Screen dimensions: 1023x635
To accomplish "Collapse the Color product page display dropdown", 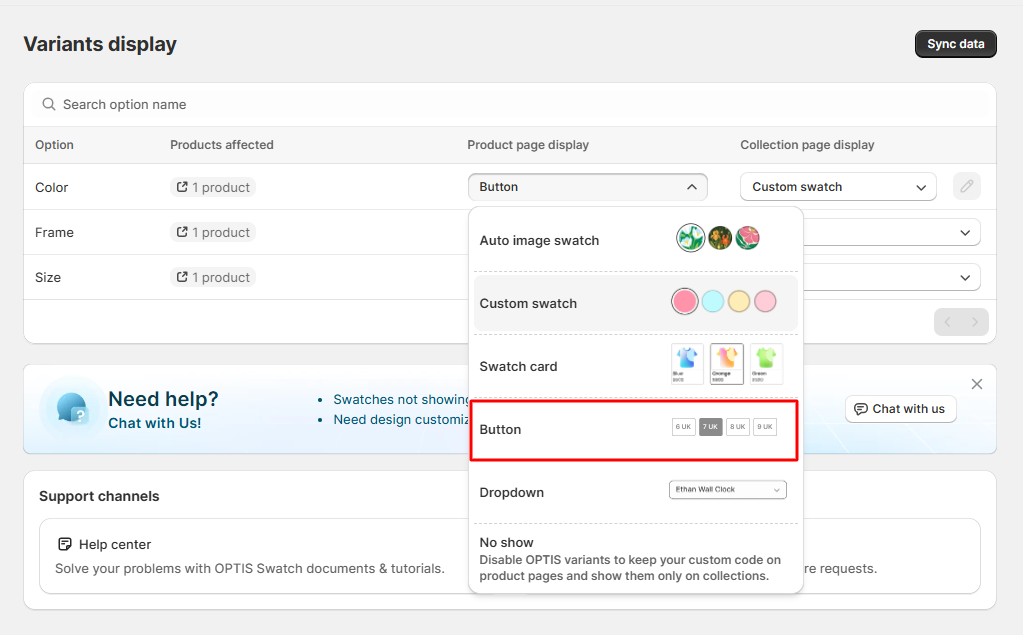I will pos(588,187).
